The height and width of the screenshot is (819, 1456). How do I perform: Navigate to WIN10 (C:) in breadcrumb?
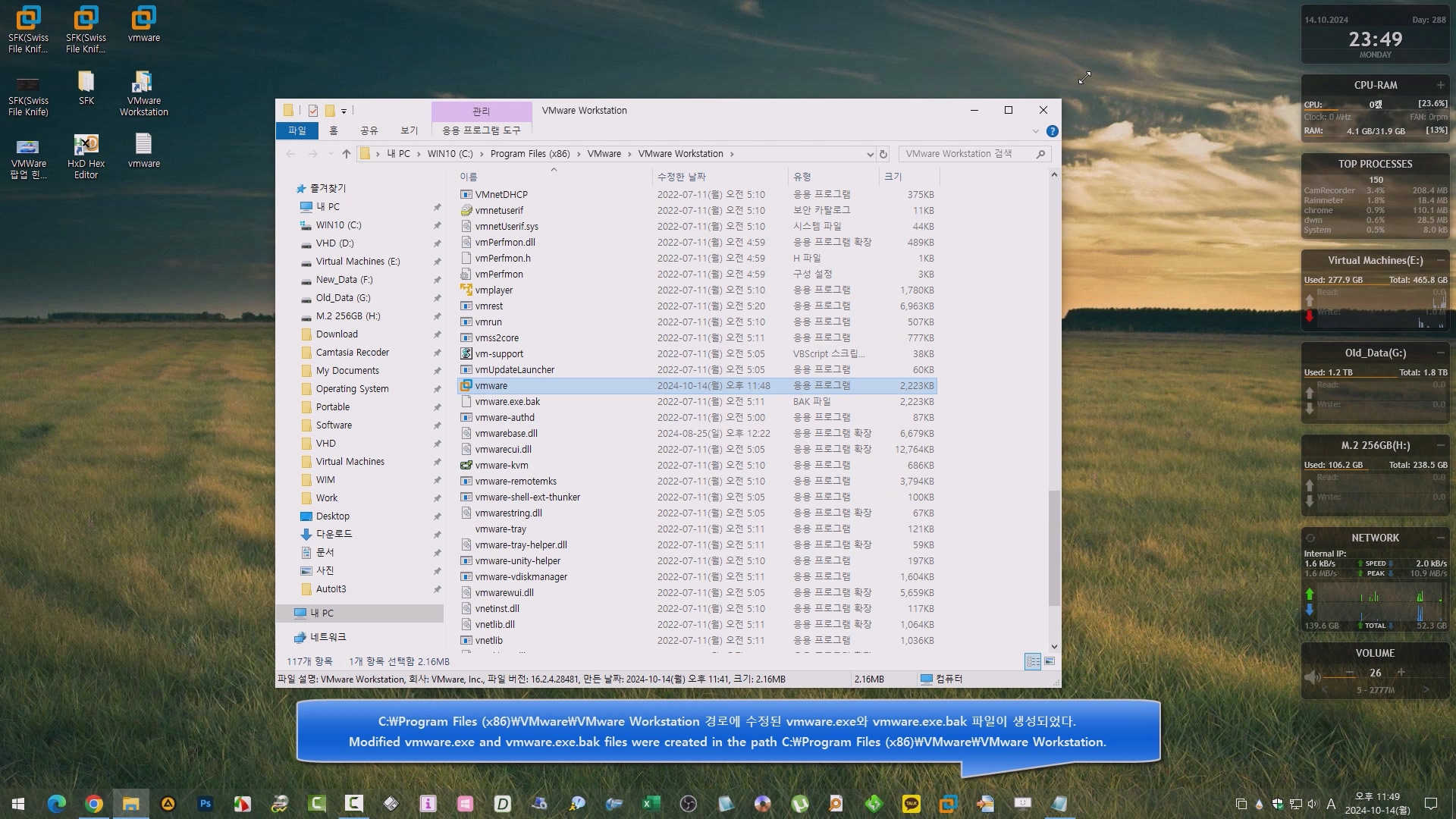pos(450,154)
